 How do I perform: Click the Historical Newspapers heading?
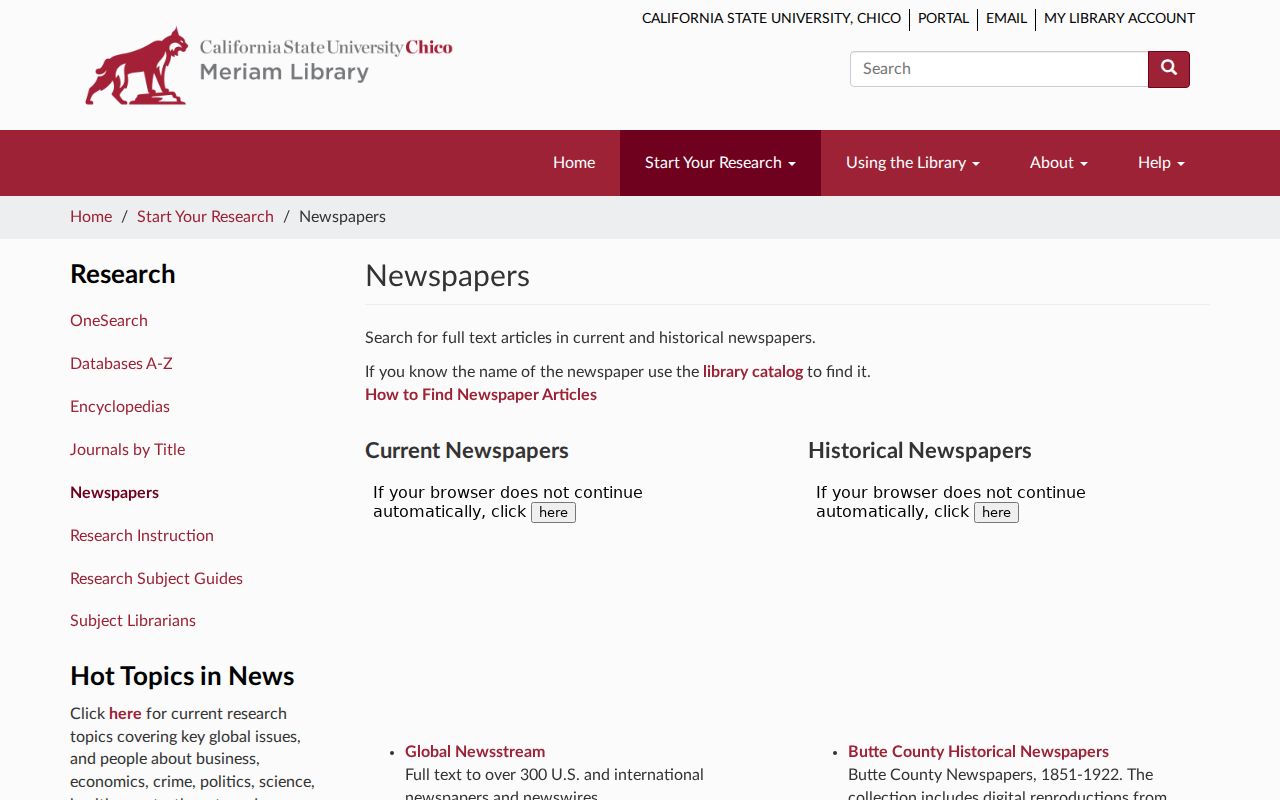(920, 451)
